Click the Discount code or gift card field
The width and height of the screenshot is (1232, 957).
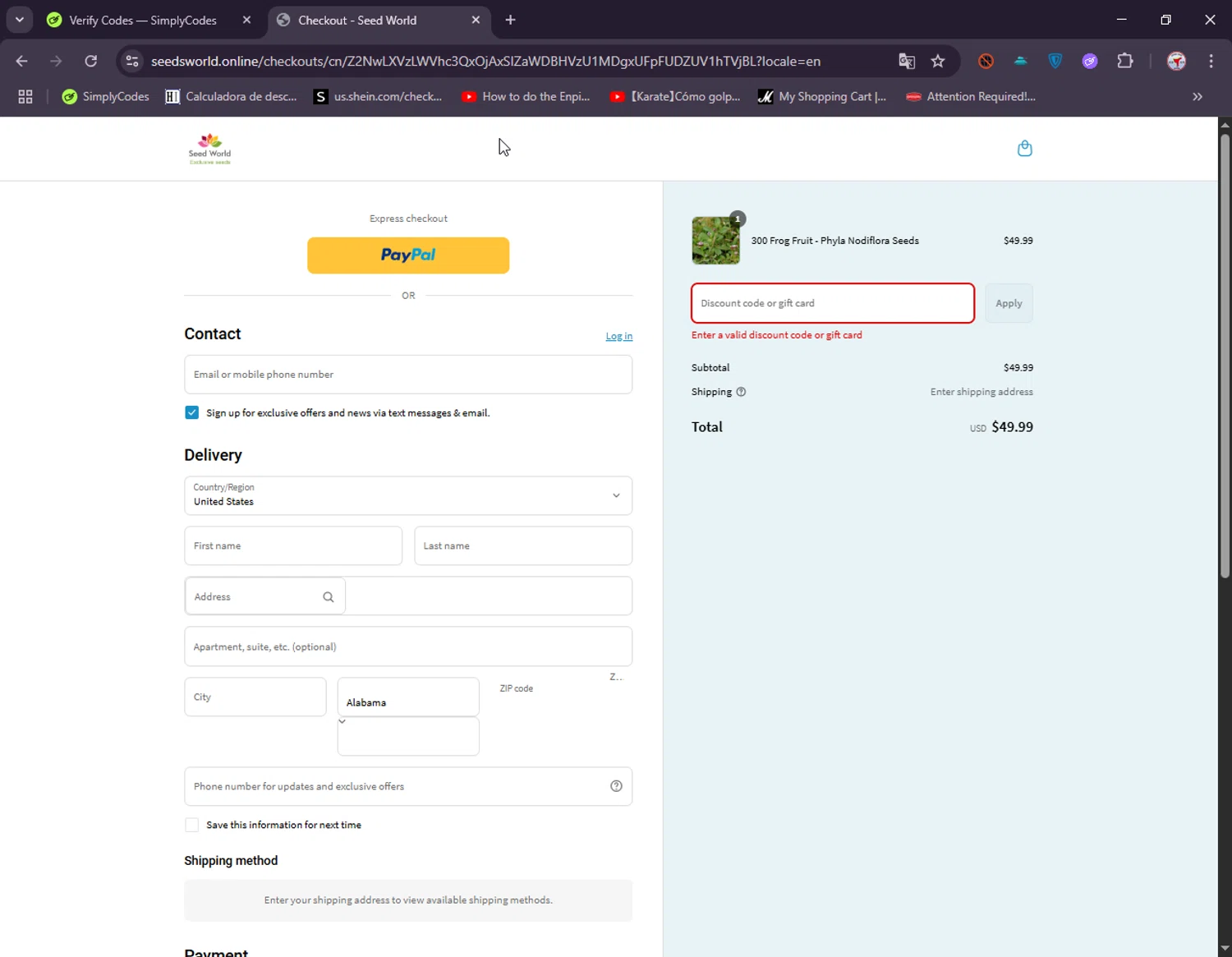point(833,303)
